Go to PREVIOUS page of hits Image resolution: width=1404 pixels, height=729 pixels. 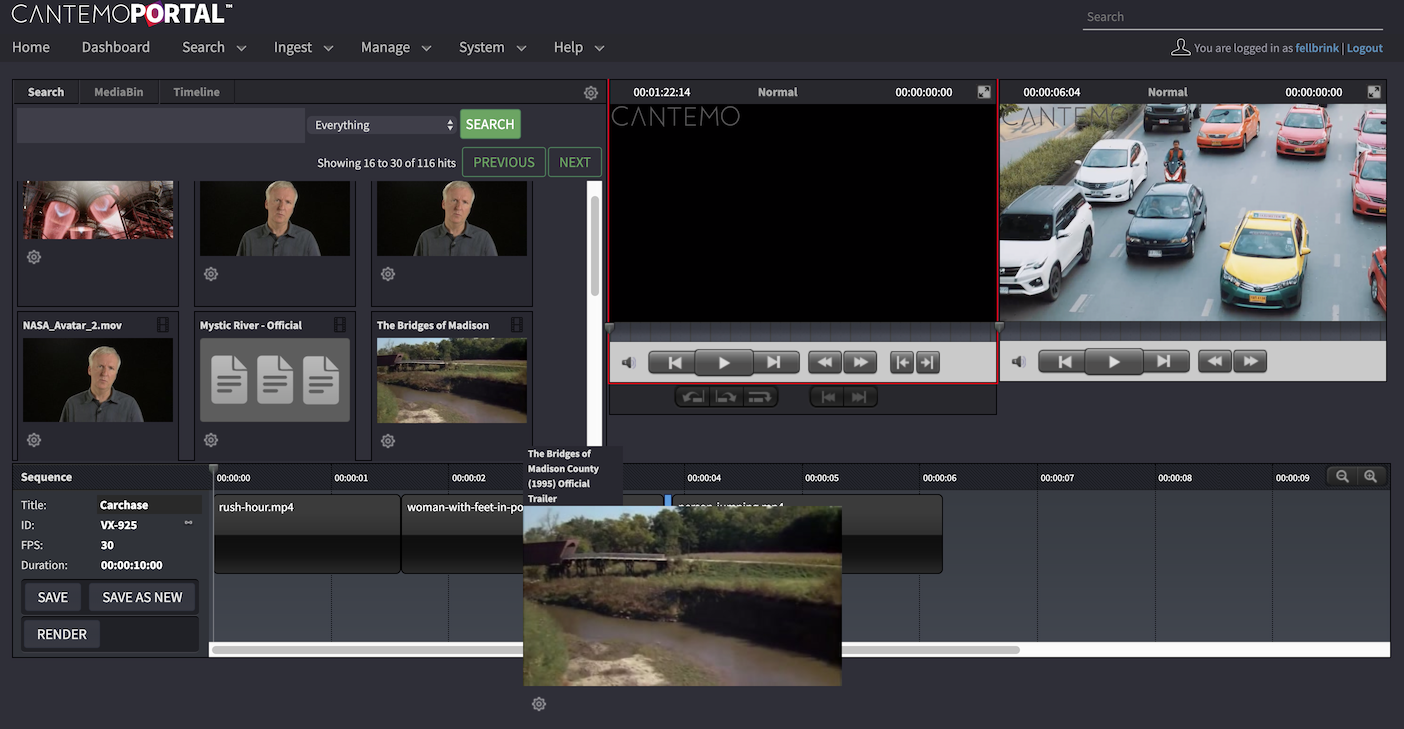click(x=504, y=162)
